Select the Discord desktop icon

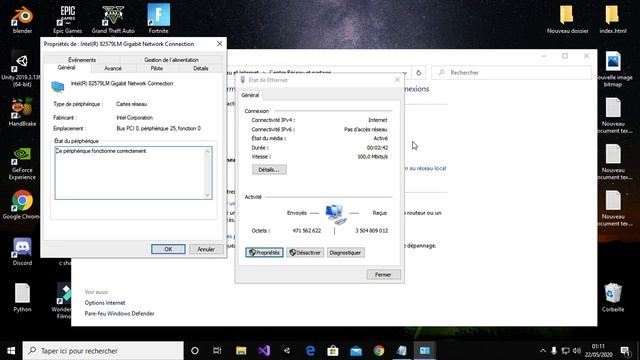(22, 251)
